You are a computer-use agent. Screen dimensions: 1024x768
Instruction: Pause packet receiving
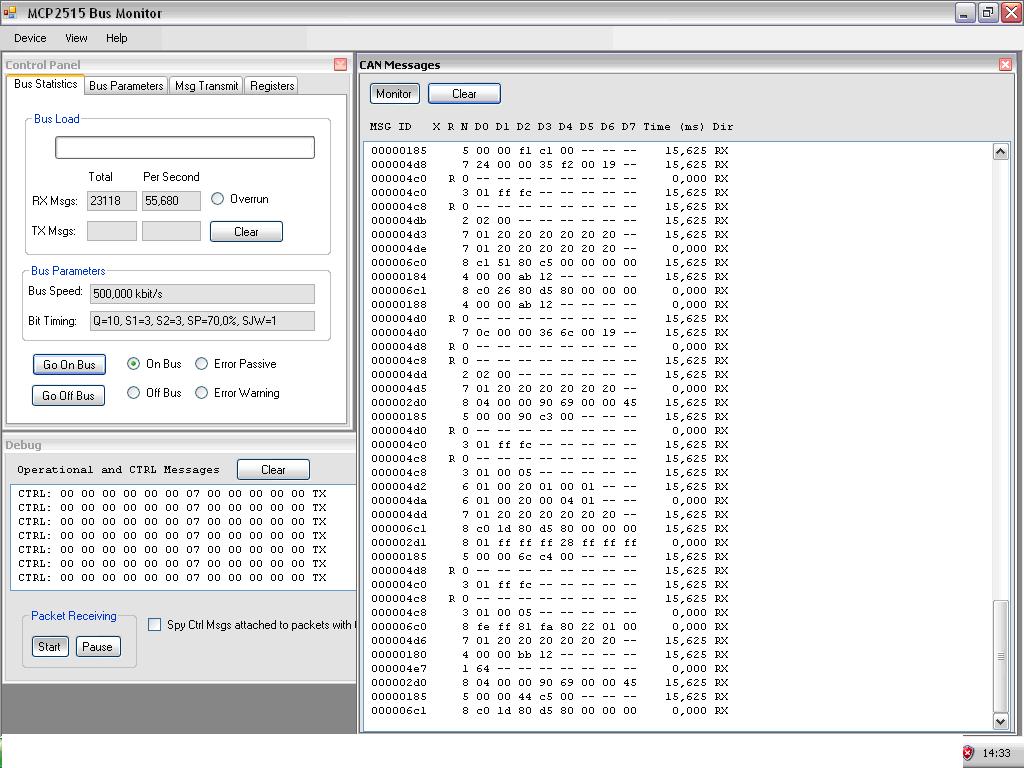coord(98,647)
